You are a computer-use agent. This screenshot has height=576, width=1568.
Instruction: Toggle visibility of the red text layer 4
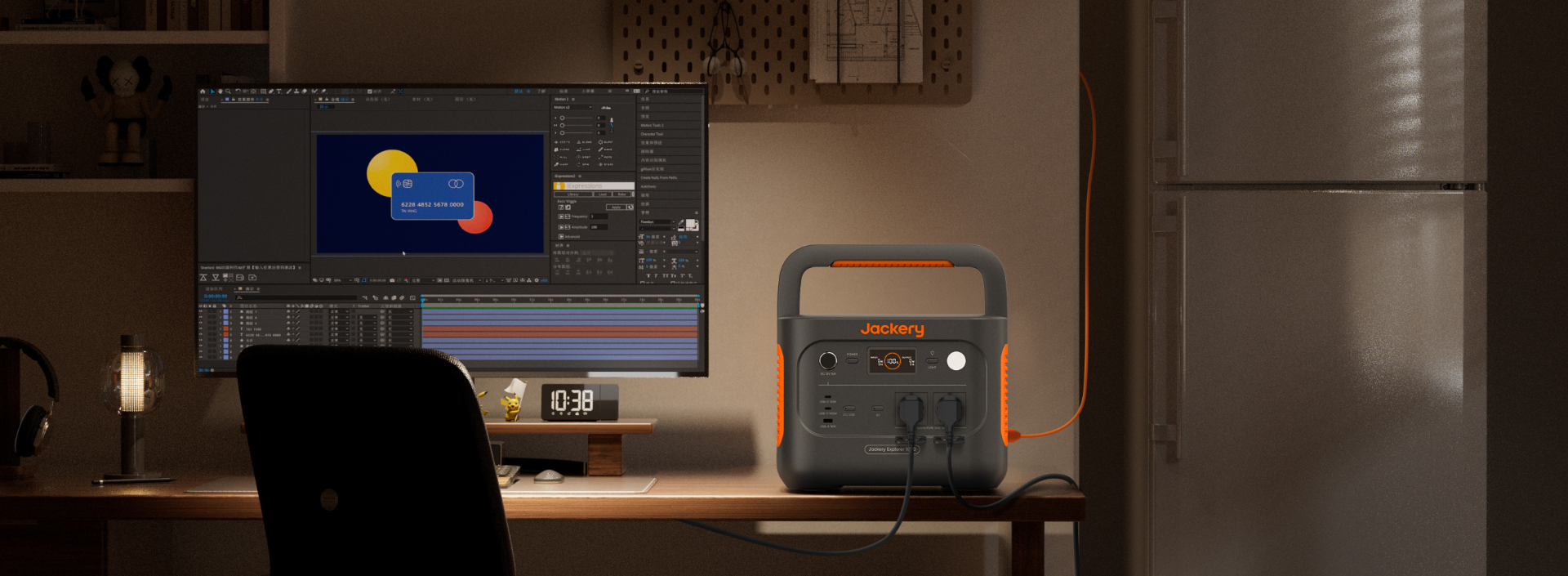pos(201,329)
